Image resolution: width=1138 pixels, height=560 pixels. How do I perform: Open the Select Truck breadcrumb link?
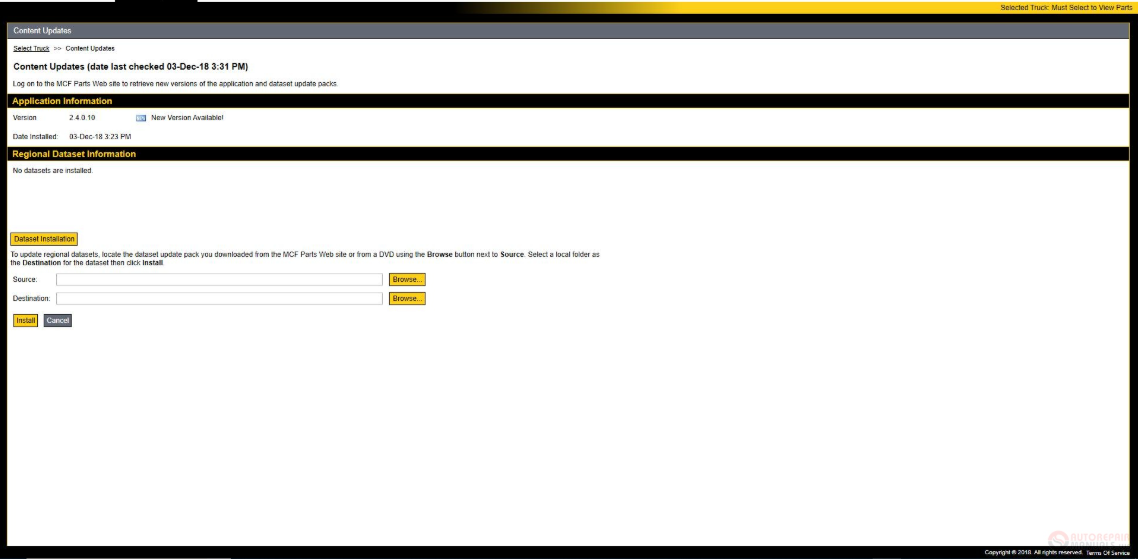click(x=31, y=49)
